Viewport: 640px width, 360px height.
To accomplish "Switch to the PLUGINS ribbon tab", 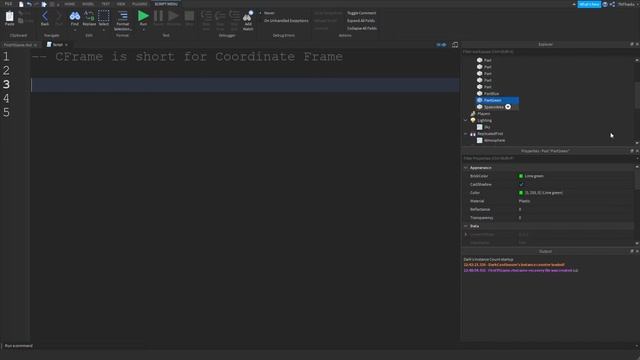I will pos(140,4).
